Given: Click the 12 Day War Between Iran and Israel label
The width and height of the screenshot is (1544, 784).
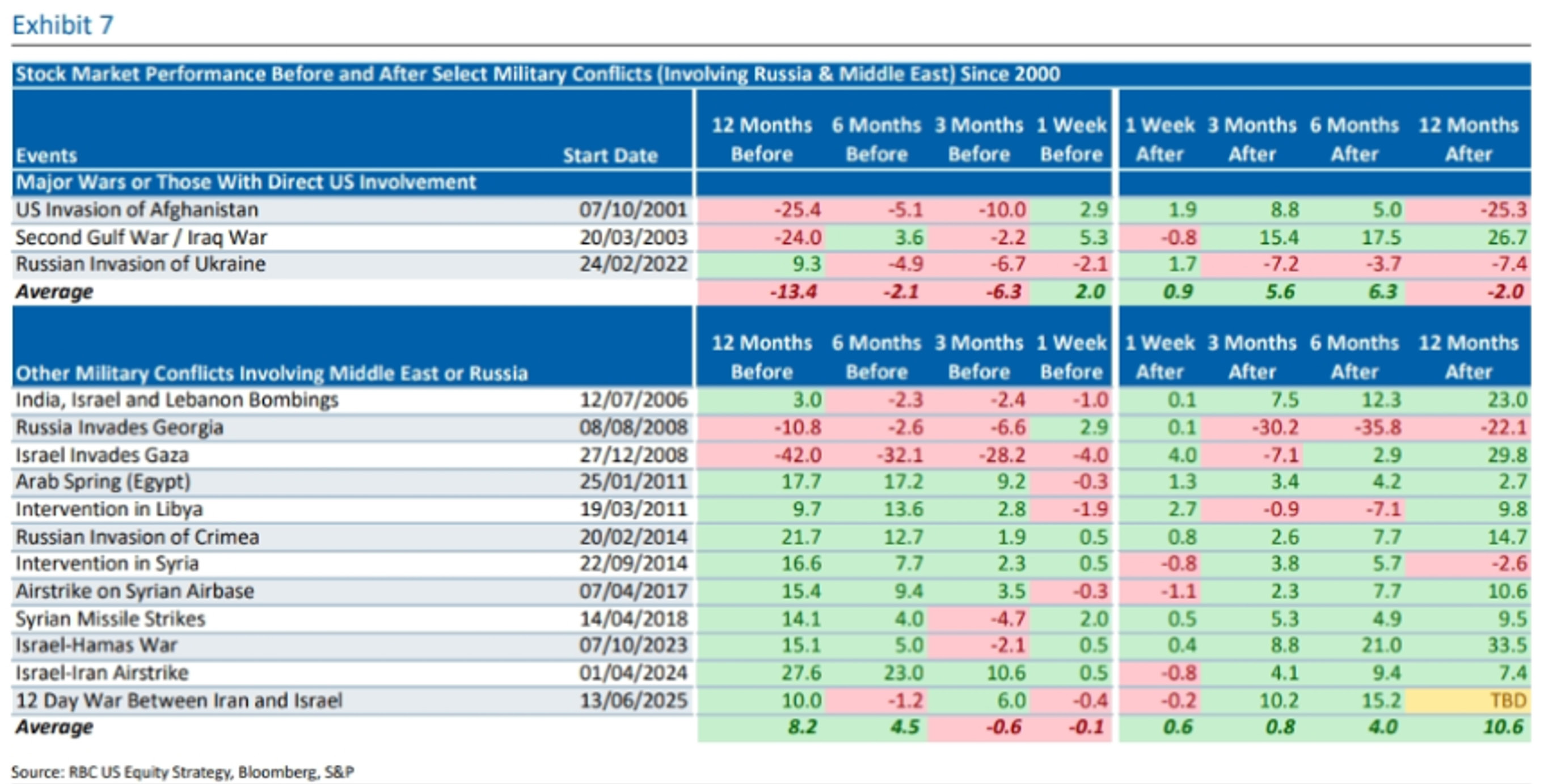Looking at the screenshot, I should [x=179, y=700].
